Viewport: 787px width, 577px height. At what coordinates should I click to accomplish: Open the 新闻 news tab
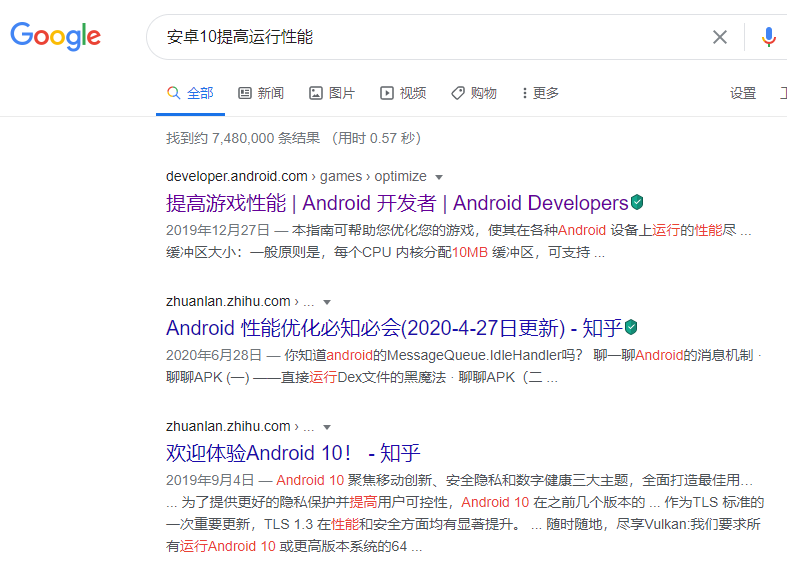click(x=261, y=93)
